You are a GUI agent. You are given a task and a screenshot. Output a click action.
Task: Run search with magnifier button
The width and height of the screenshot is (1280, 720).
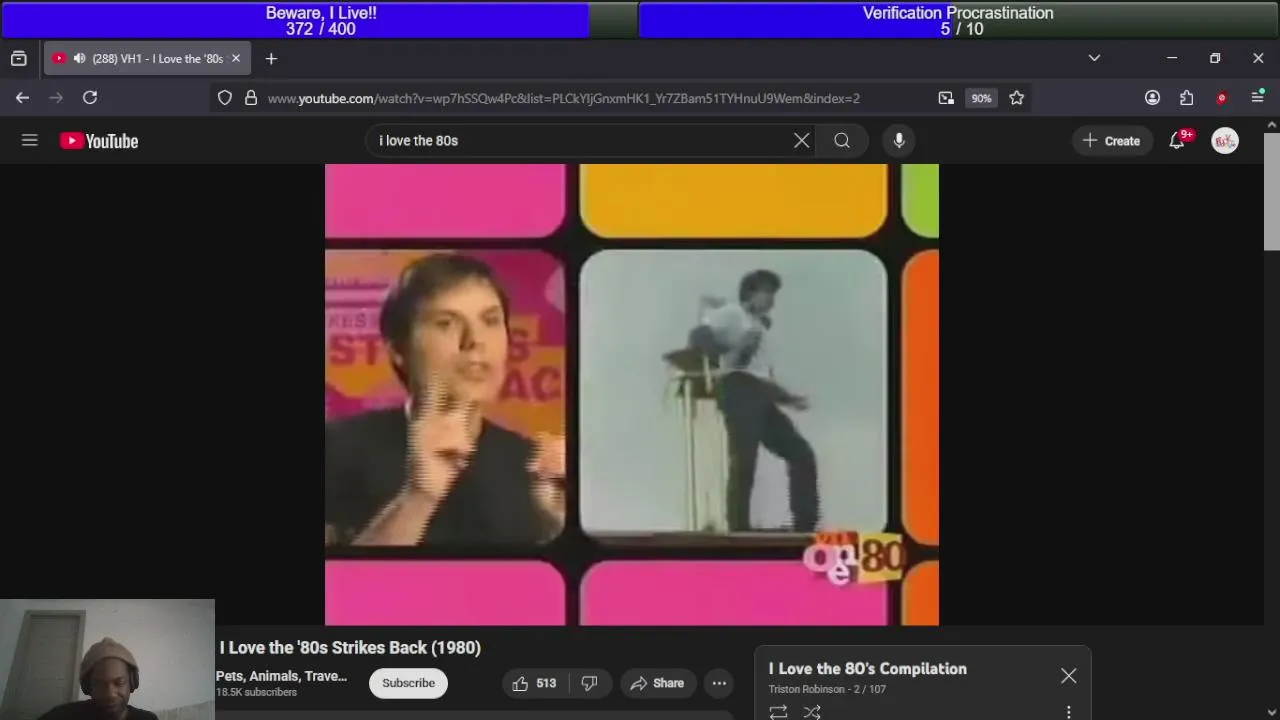pos(842,141)
